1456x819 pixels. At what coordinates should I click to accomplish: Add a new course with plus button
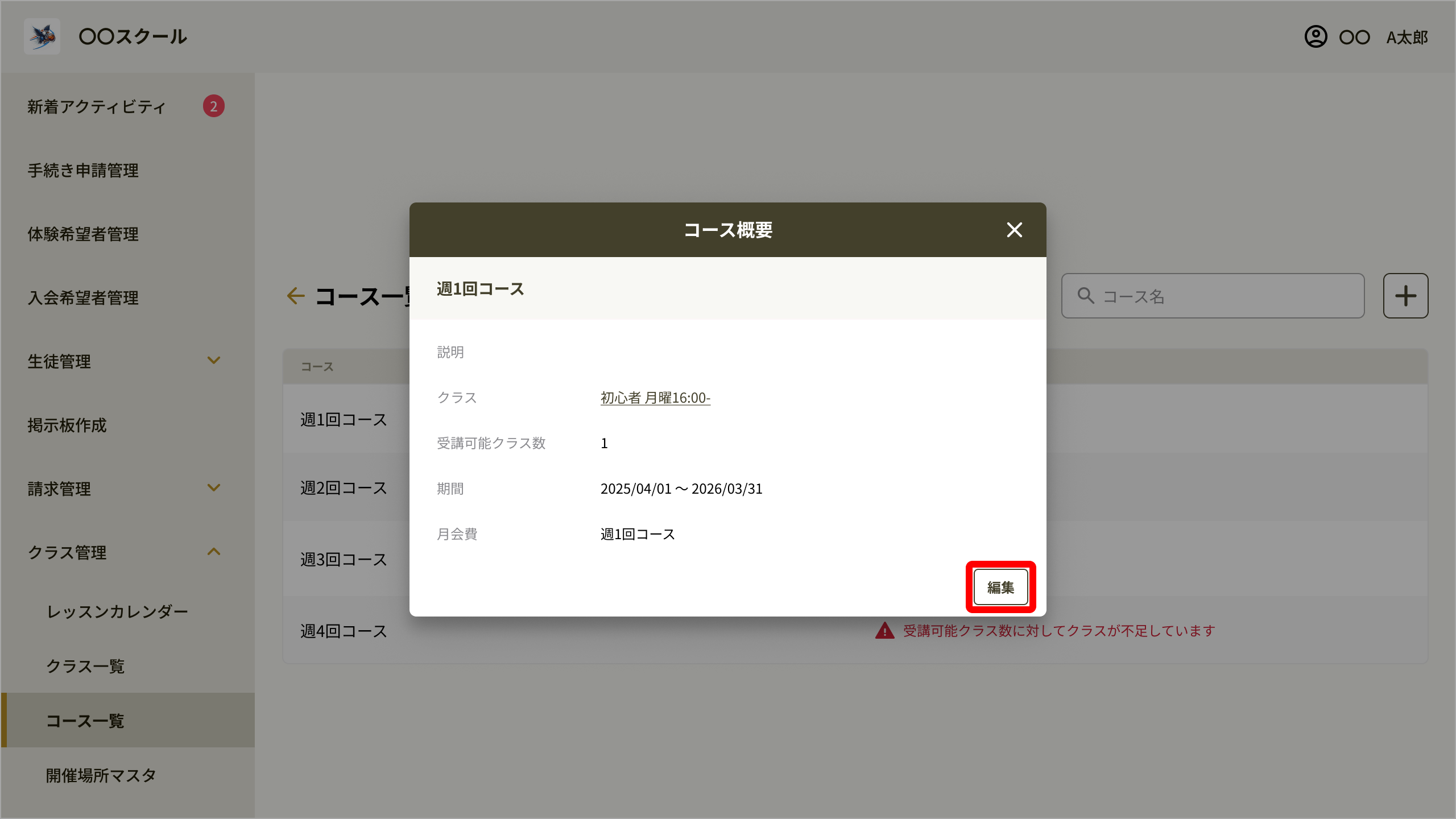(1405, 296)
